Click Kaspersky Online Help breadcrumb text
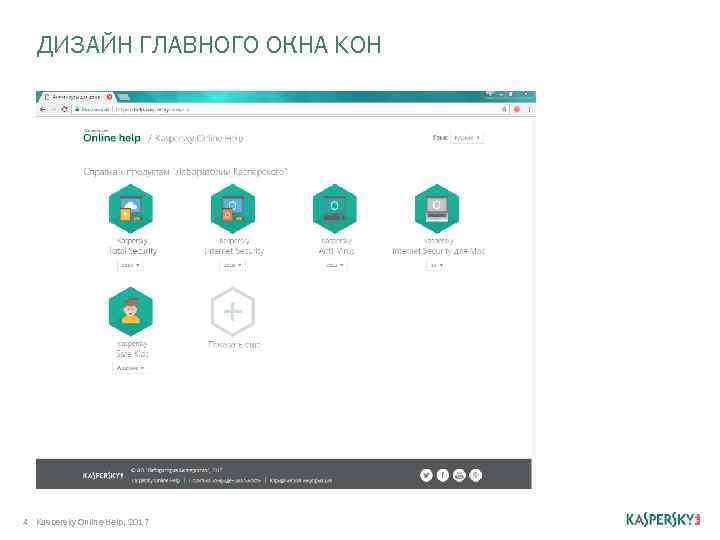 coord(200,138)
